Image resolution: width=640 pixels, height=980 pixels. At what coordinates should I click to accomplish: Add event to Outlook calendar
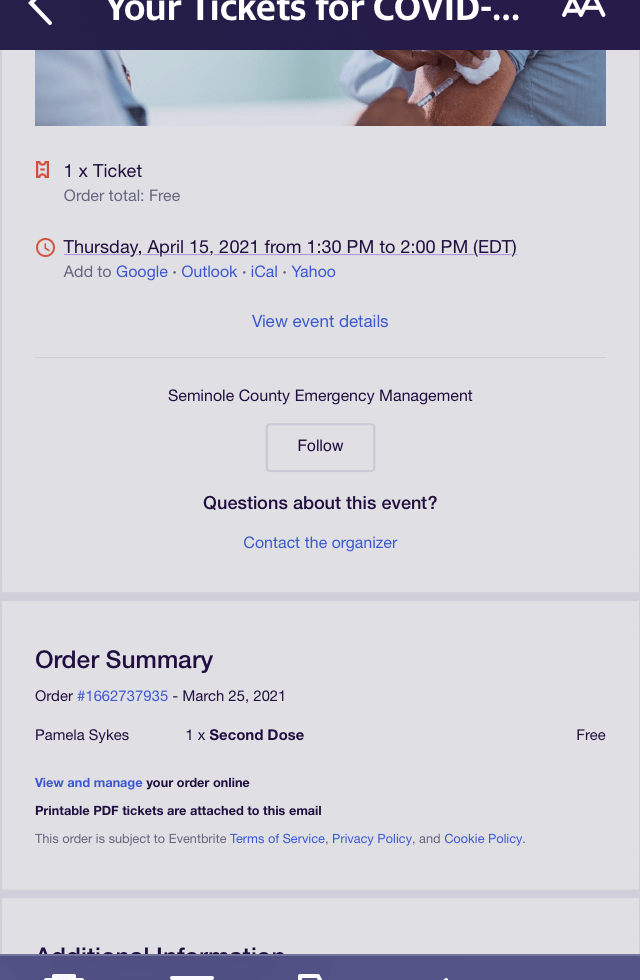[x=209, y=272]
